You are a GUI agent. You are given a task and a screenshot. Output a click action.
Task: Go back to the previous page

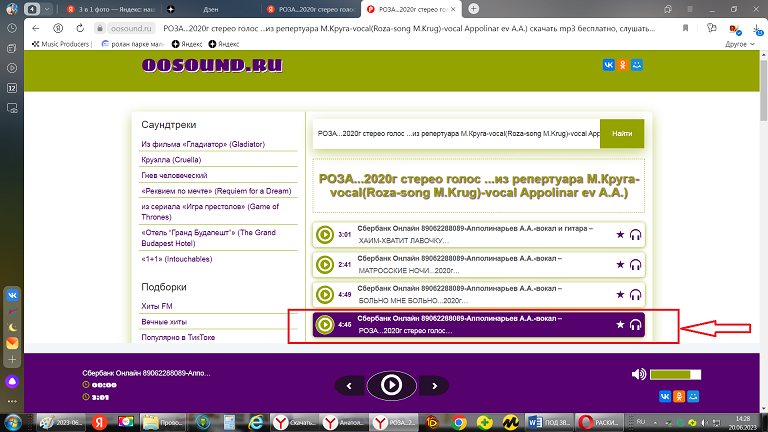point(35,28)
